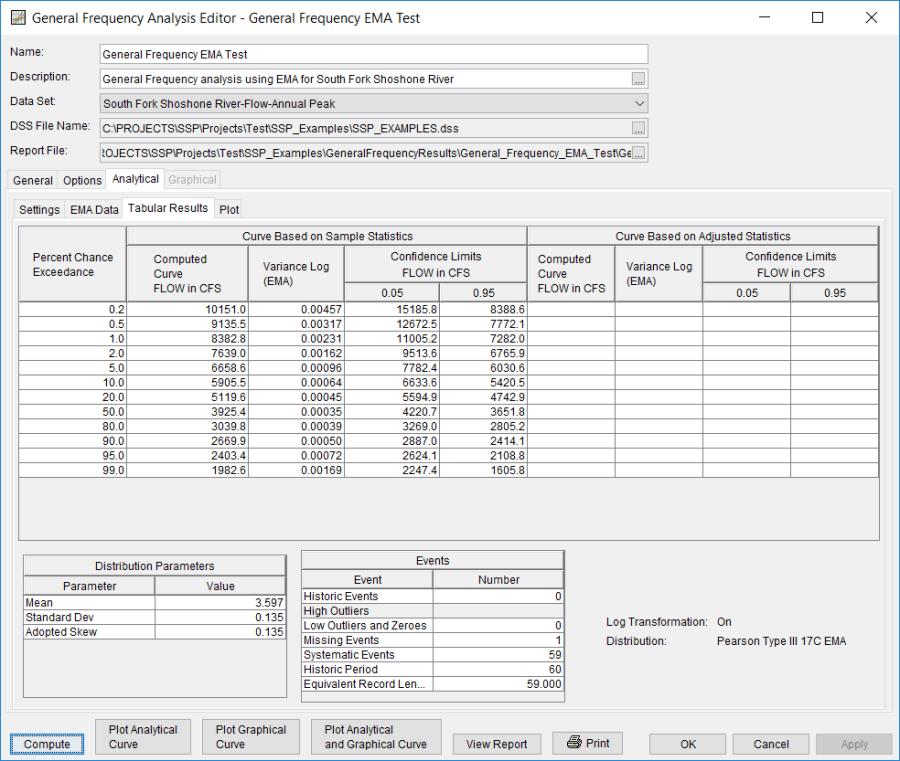Open the Settings sub-tab
This screenshot has height=761, width=900.
(39, 209)
